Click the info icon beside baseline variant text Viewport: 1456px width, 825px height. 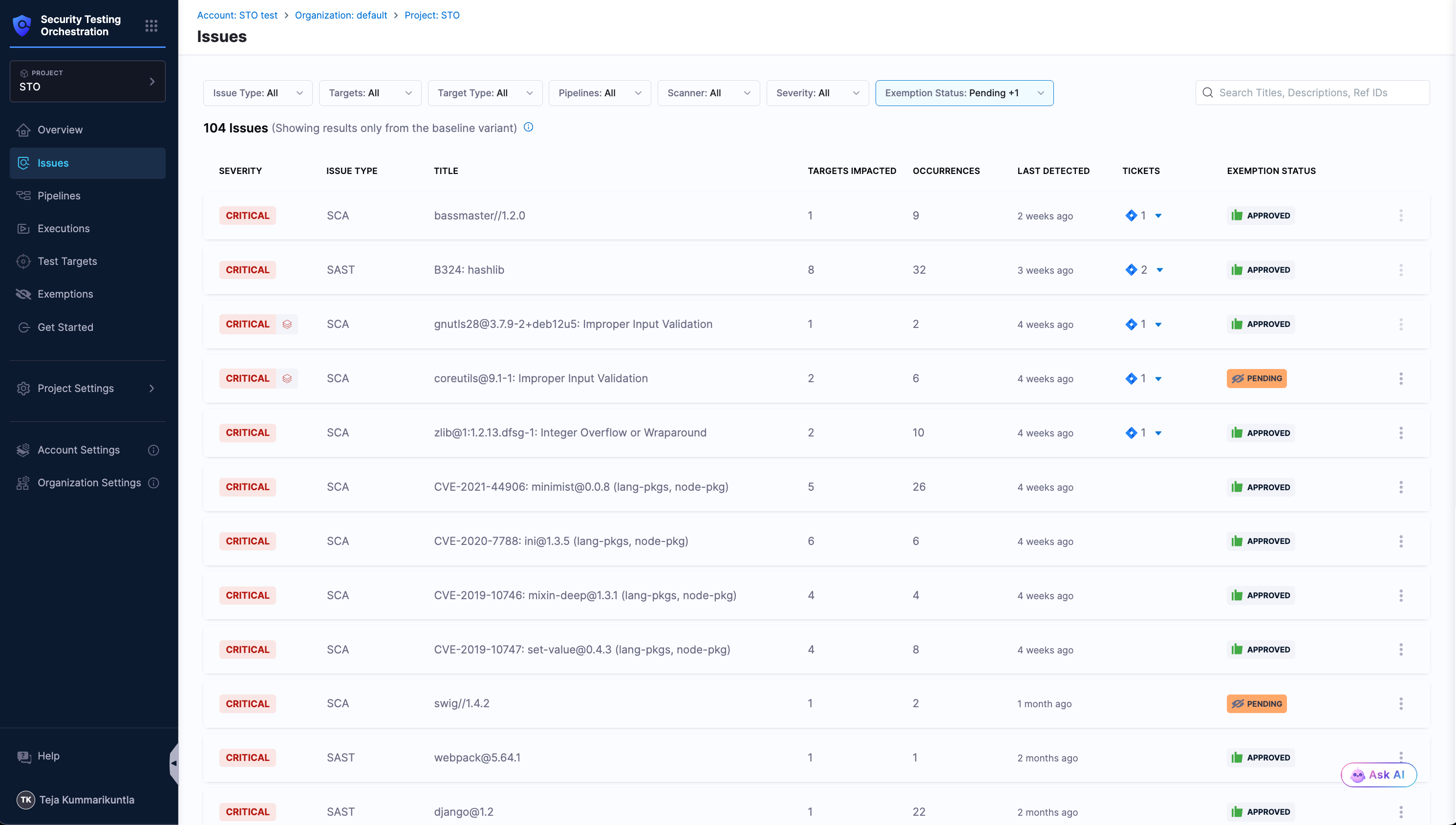(528, 127)
